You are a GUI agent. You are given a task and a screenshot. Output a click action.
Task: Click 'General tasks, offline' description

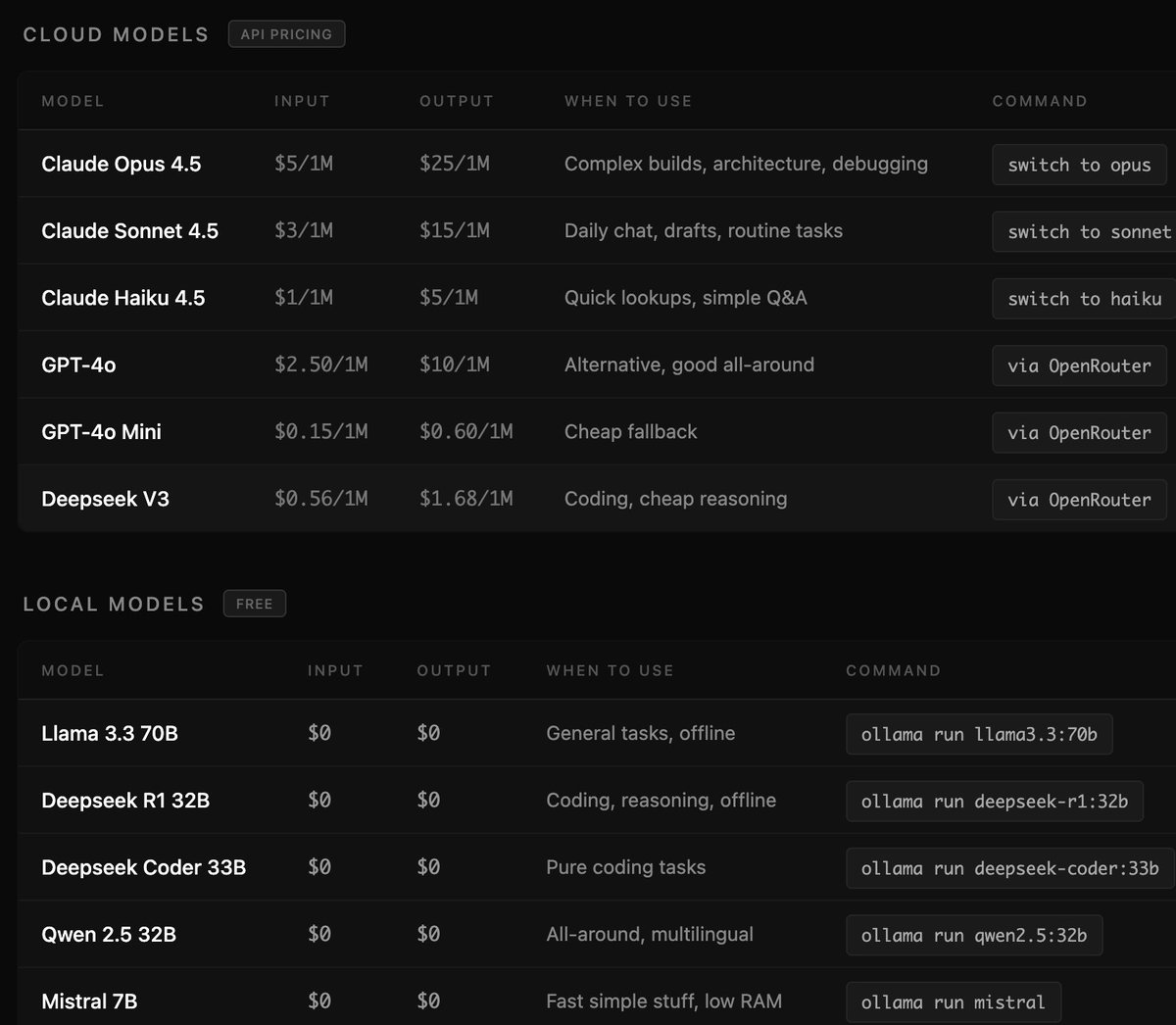coord(641,733)
